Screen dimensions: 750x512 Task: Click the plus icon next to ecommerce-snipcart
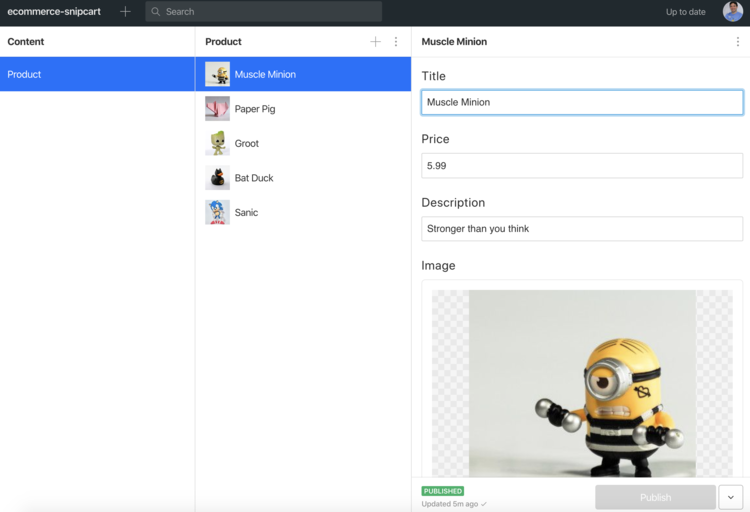(x=125, y=11)
